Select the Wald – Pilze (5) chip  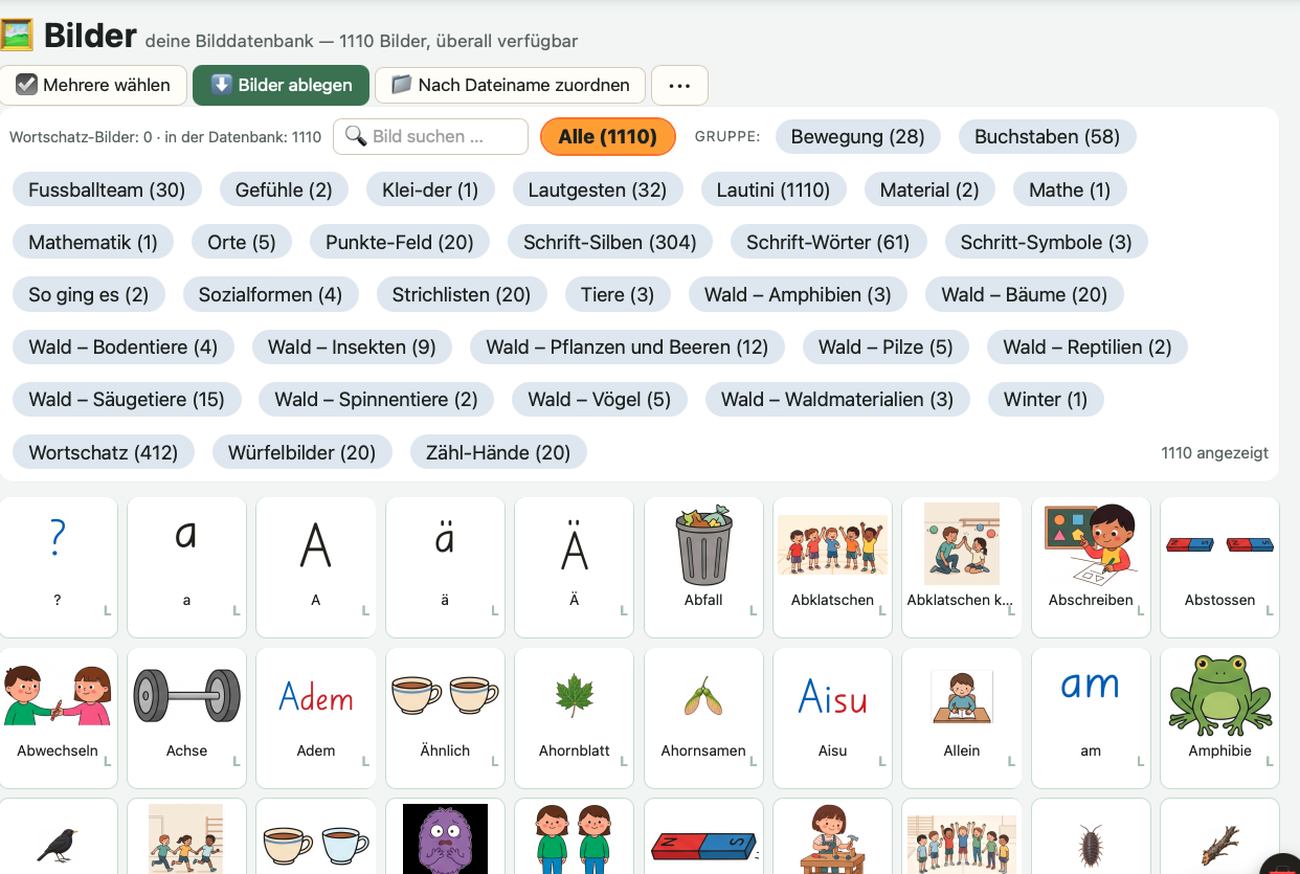pos(886,347)
